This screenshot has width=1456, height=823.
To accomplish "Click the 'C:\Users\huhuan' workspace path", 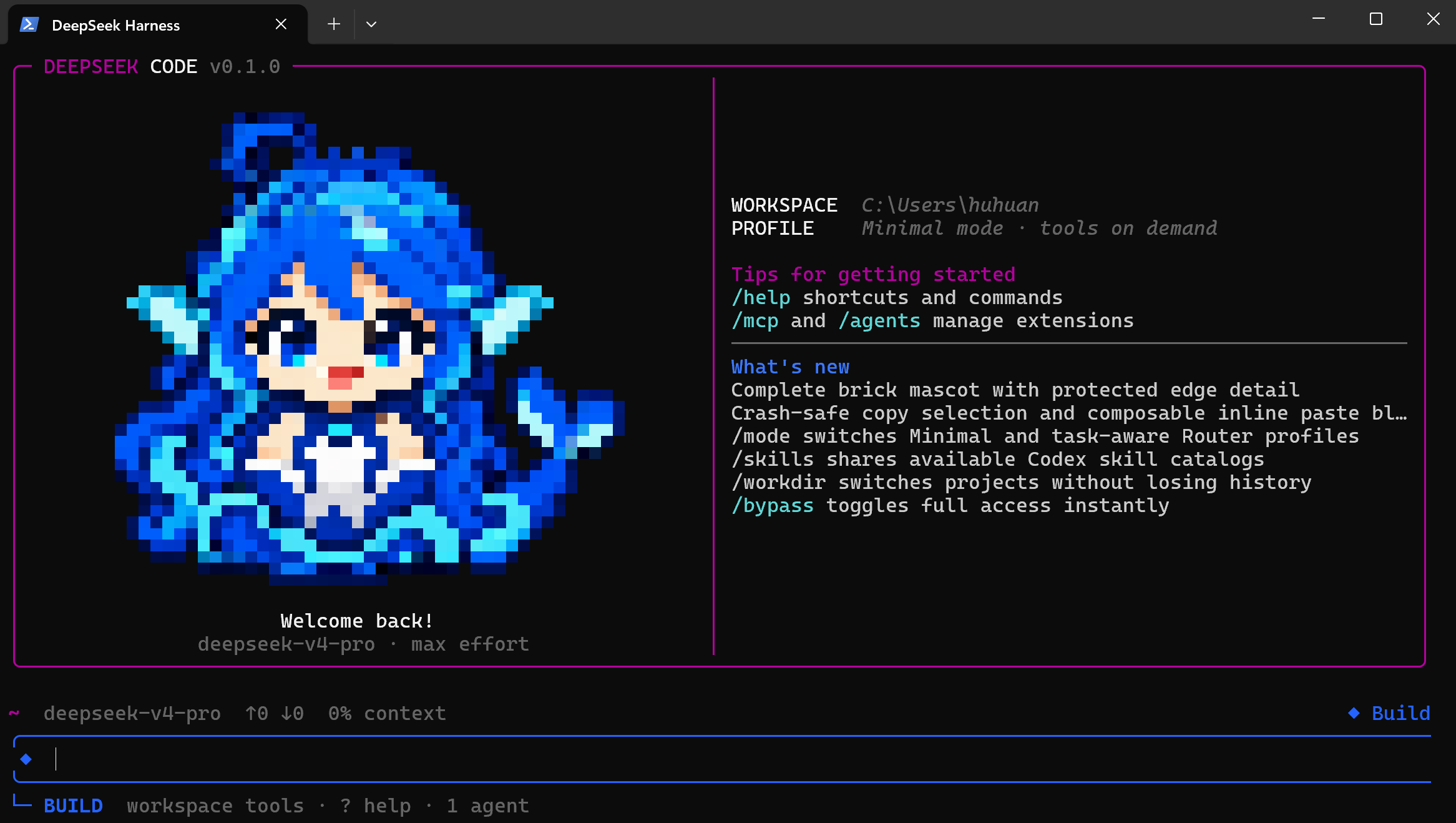I will (950, 205).
